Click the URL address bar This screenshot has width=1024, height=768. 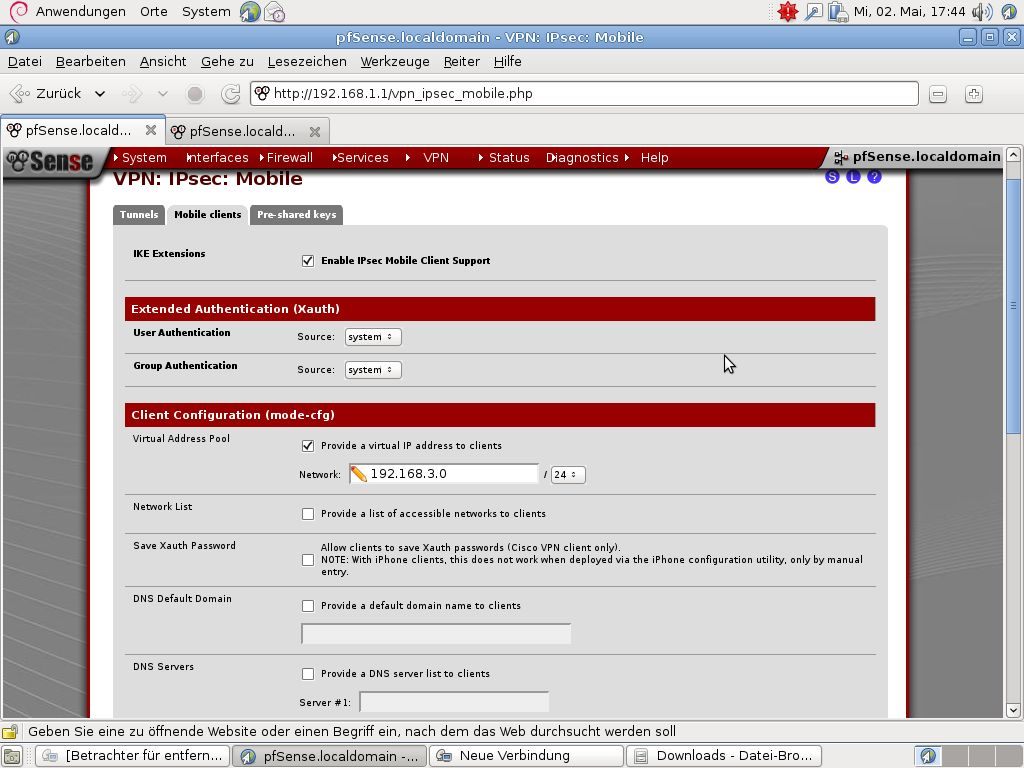point(584,93)
